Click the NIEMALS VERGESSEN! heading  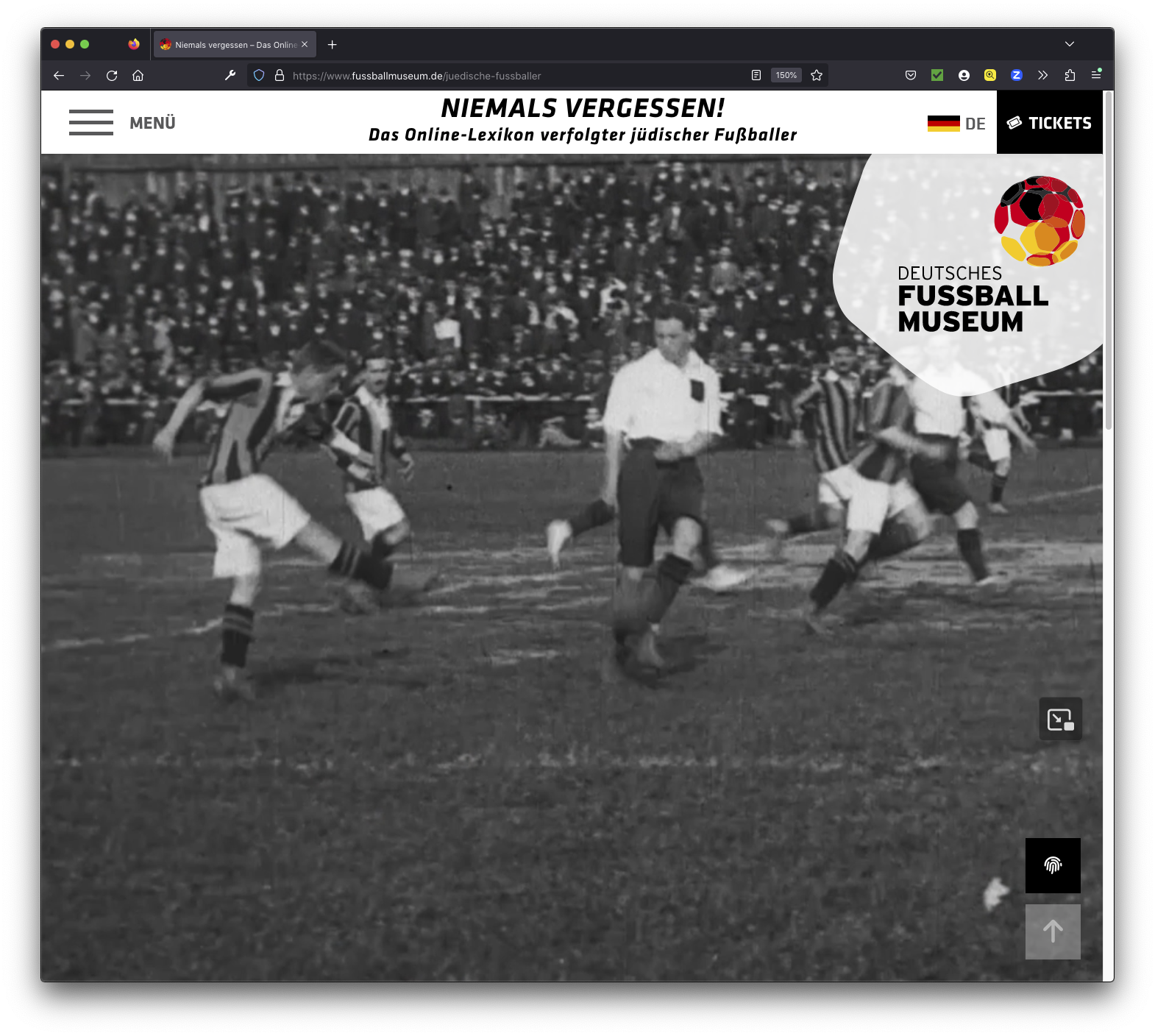point(583,108)
